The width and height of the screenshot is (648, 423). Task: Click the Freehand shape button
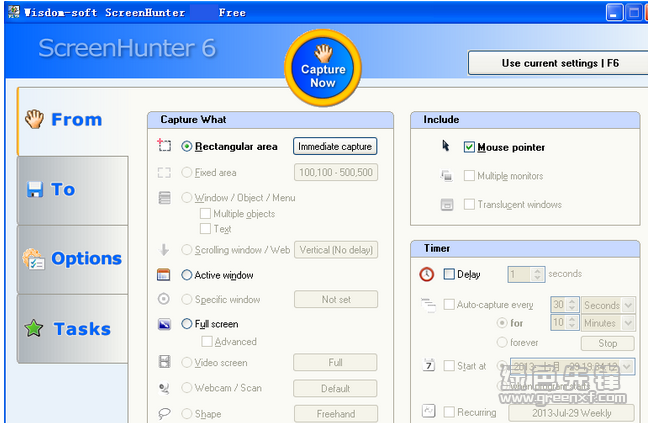(x=336, y=414)
